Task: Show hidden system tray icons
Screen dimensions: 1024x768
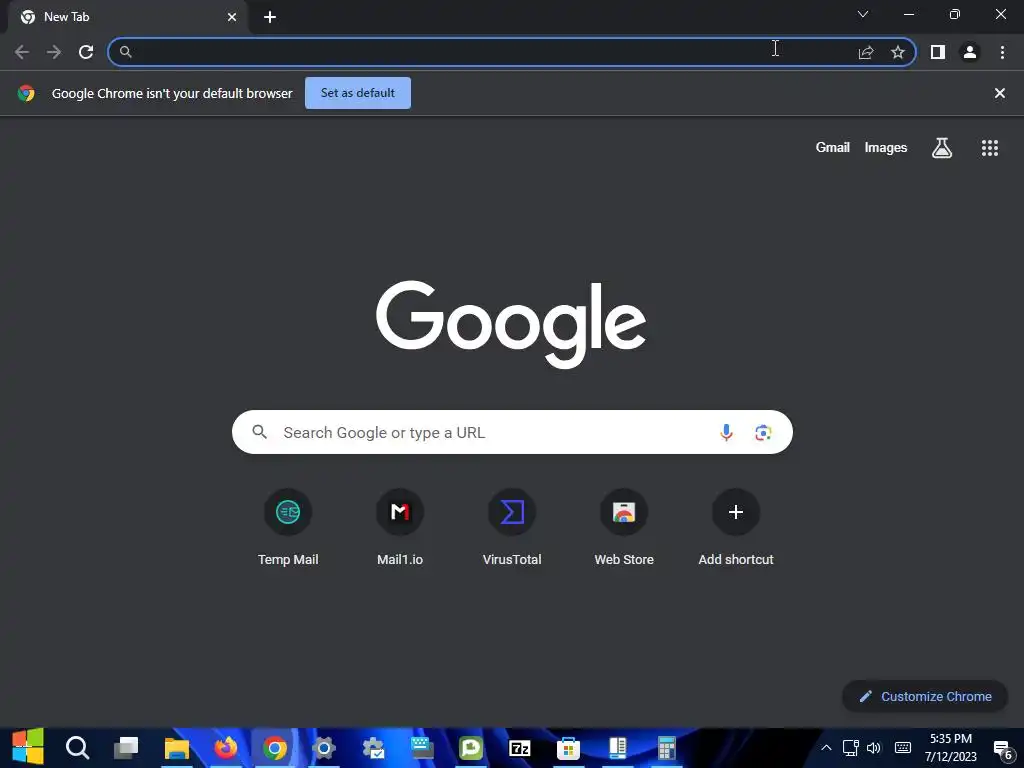Action: 826,748
